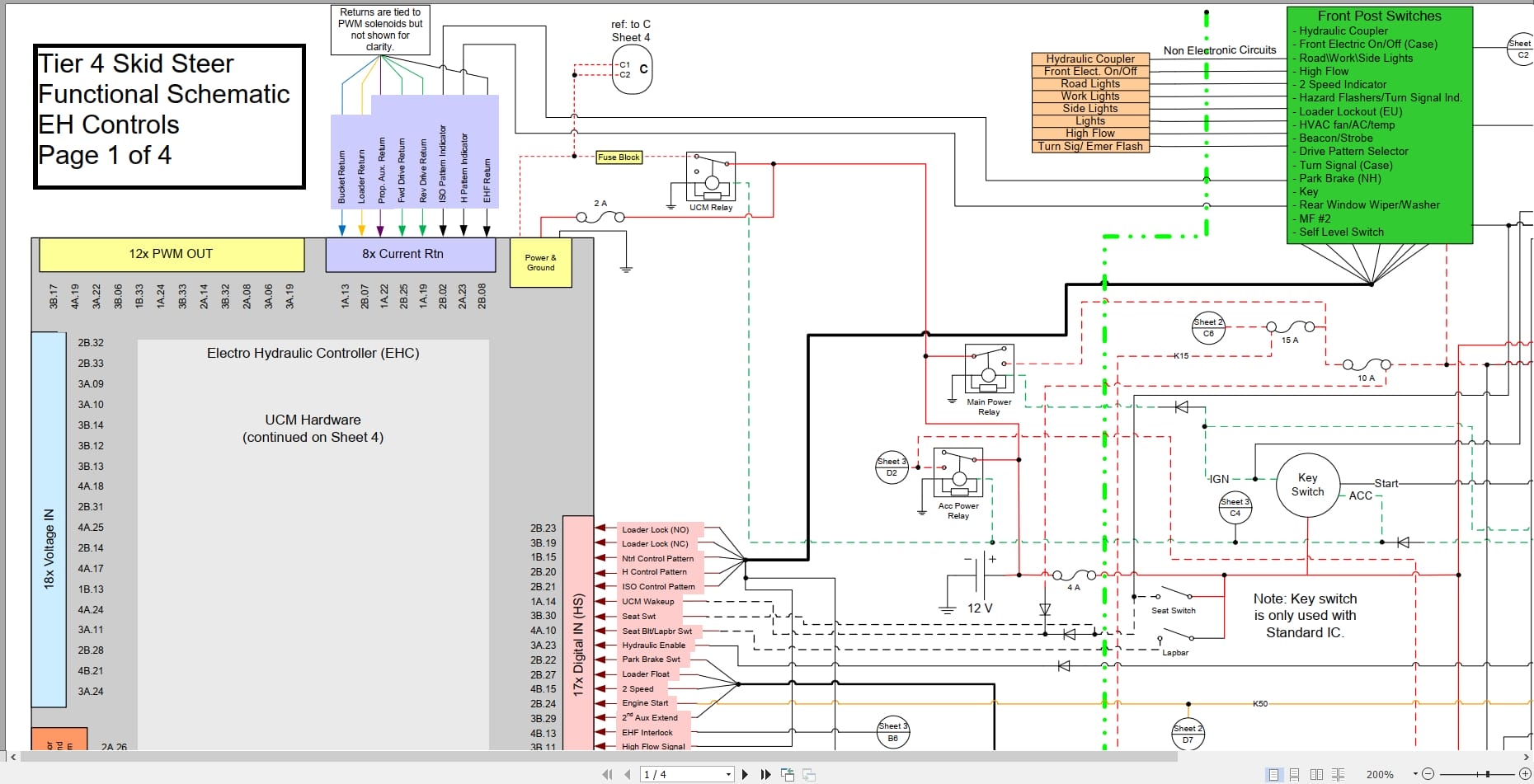
Task: Click the 10 A fuse symbol
Action: coord(1367,364)
